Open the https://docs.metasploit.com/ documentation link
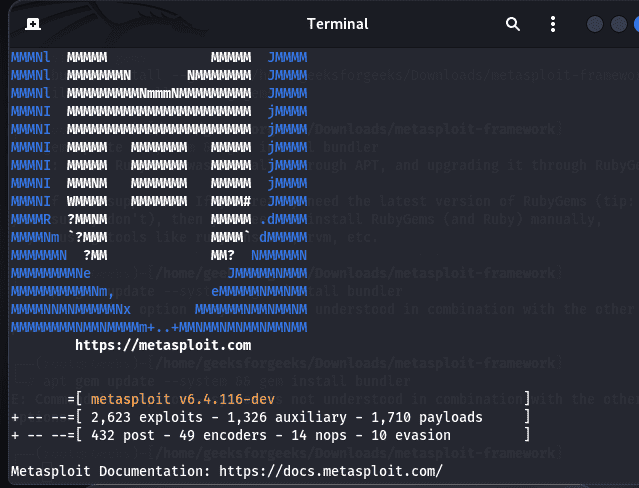This screenshot has width=639, height=488. point(331,471)
